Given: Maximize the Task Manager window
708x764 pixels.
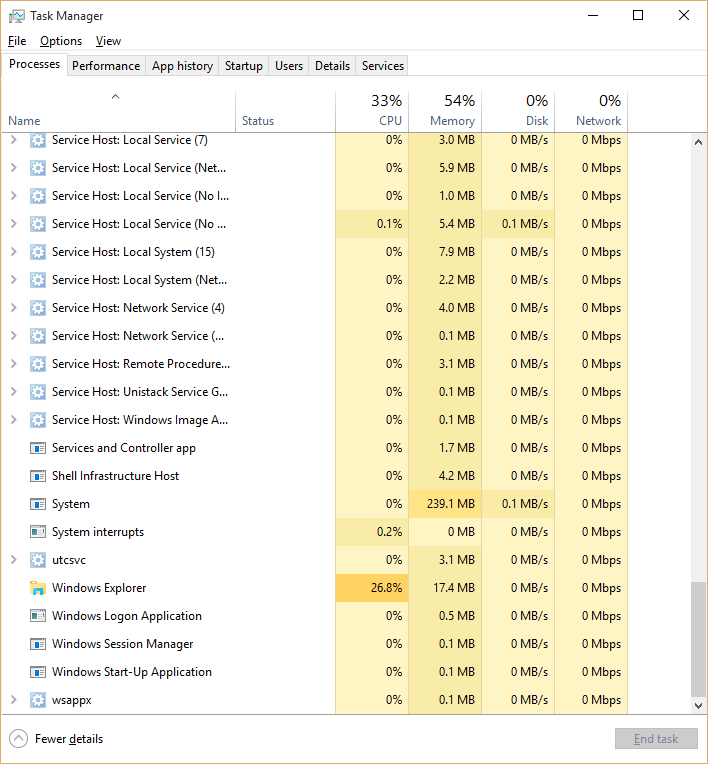Looking at the screenshot, I should [x=638, y=16].
